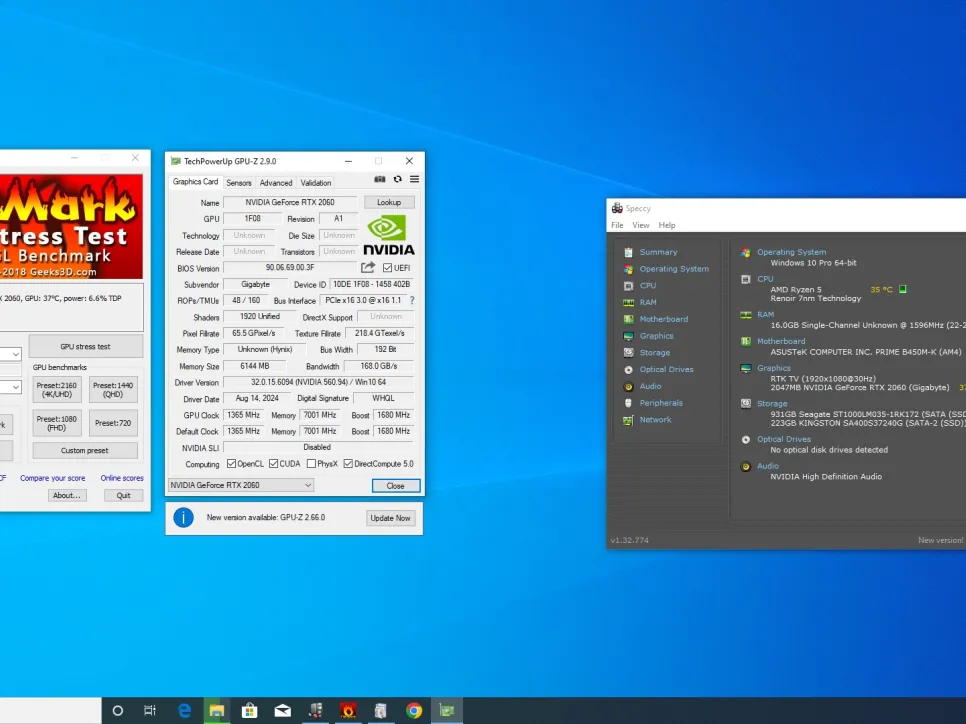Click the Lookup button in GPU-Z
The height and width of the screenshot is (724, 966).
pyautogui.click(x=389, y=202)
